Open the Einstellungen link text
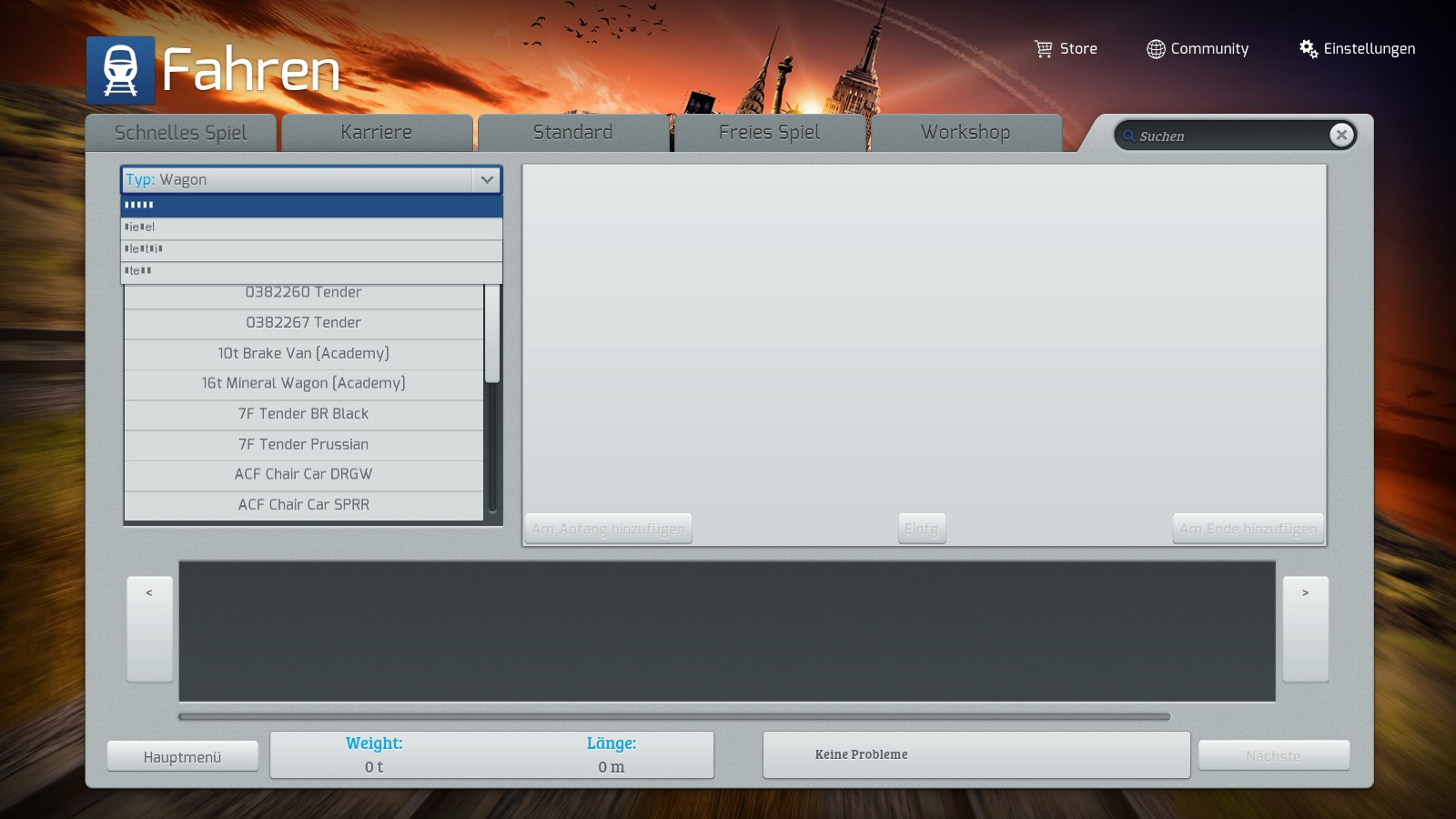 point(1370,49)
